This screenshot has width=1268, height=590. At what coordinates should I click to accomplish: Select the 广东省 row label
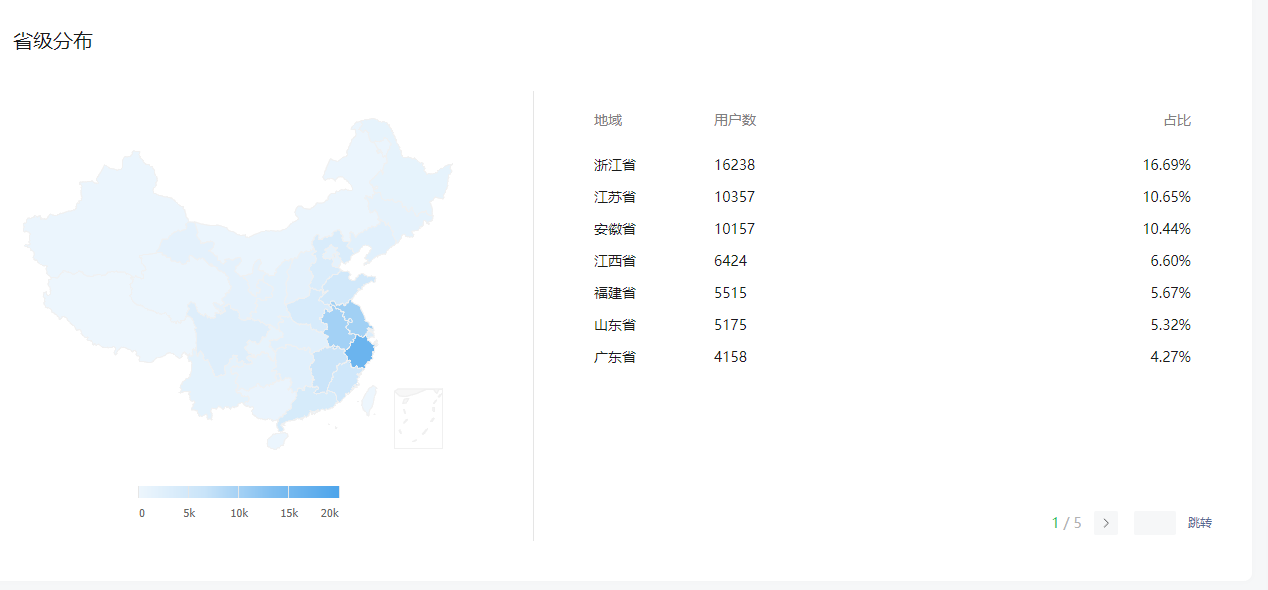[615, 357]
